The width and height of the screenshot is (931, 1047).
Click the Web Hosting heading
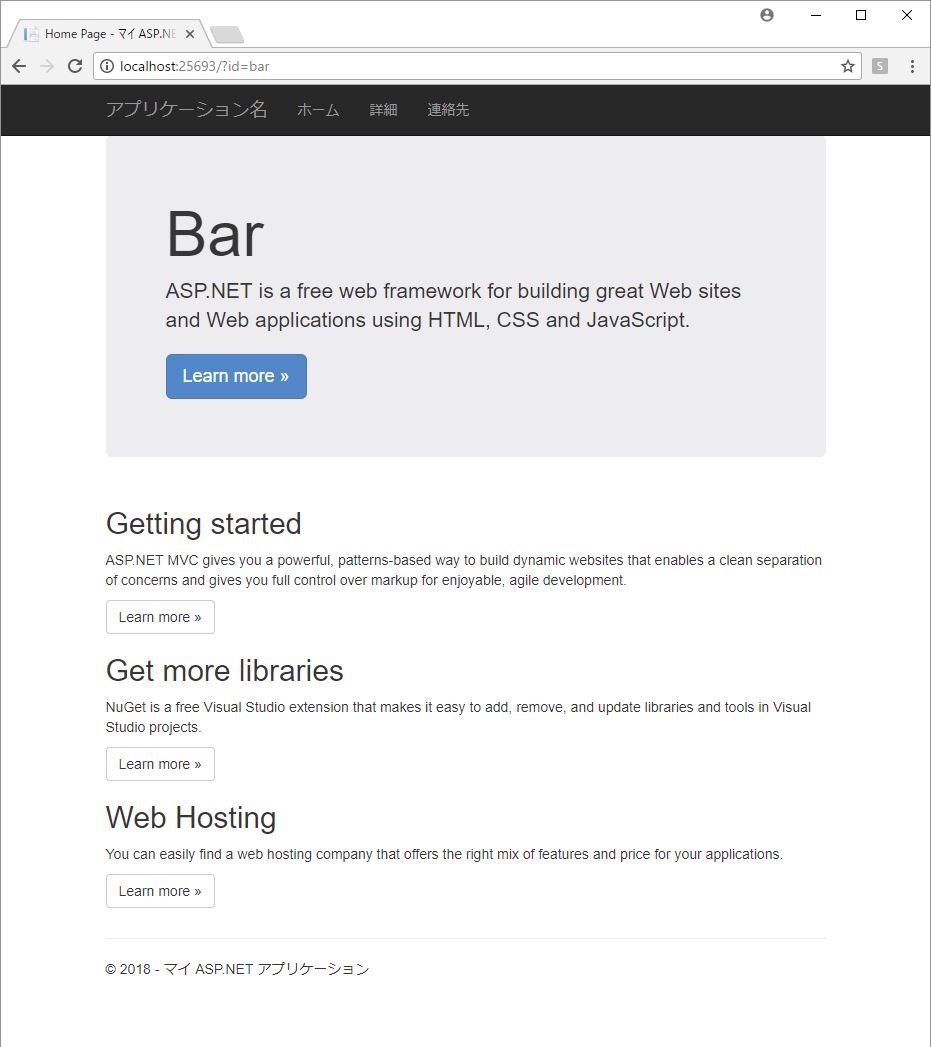191,818
